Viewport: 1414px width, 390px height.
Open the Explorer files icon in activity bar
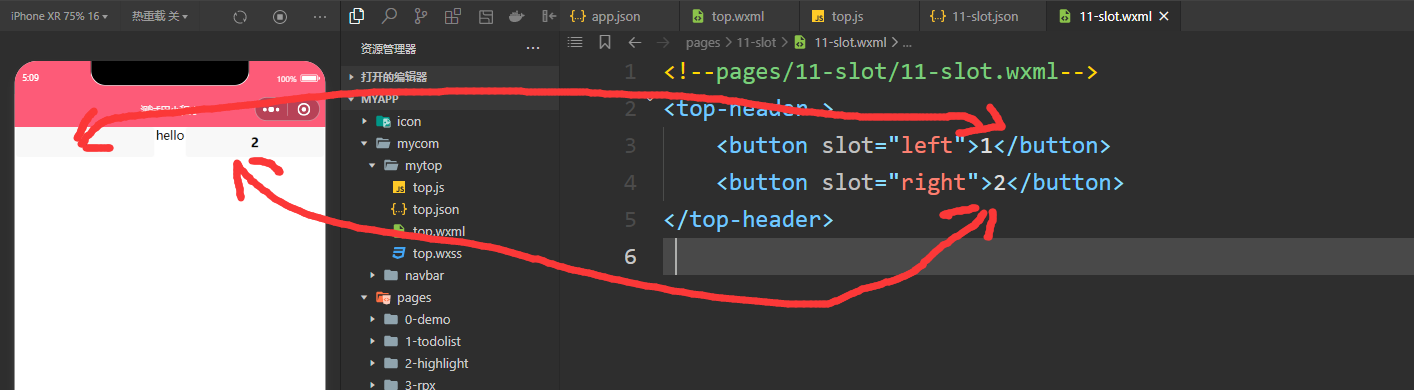tap(357, 16)
